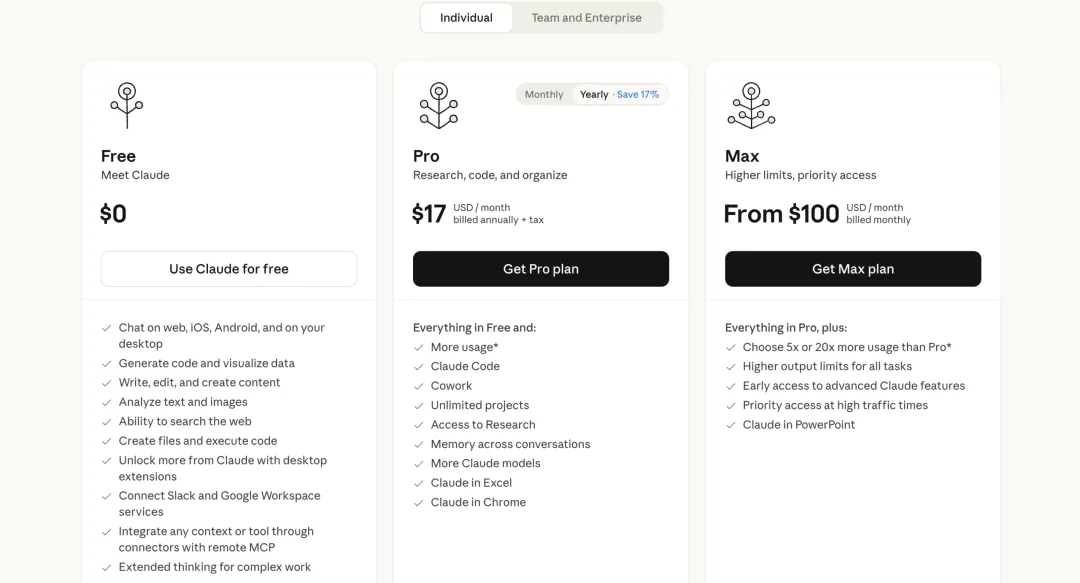Click the Max plan tree icon
The width and height of the screenshot is (1080, 583).
(x=751, y=105)
